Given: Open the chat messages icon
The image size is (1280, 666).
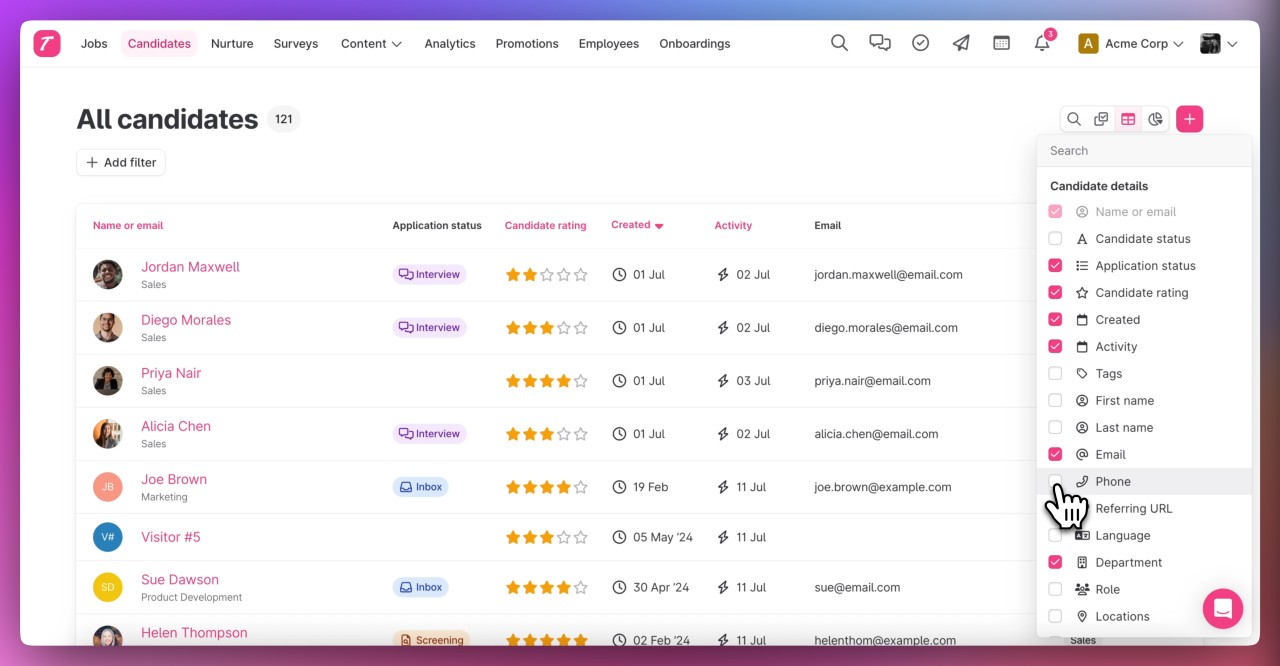Looking at the screenshot, I should (x=880, y=43).
